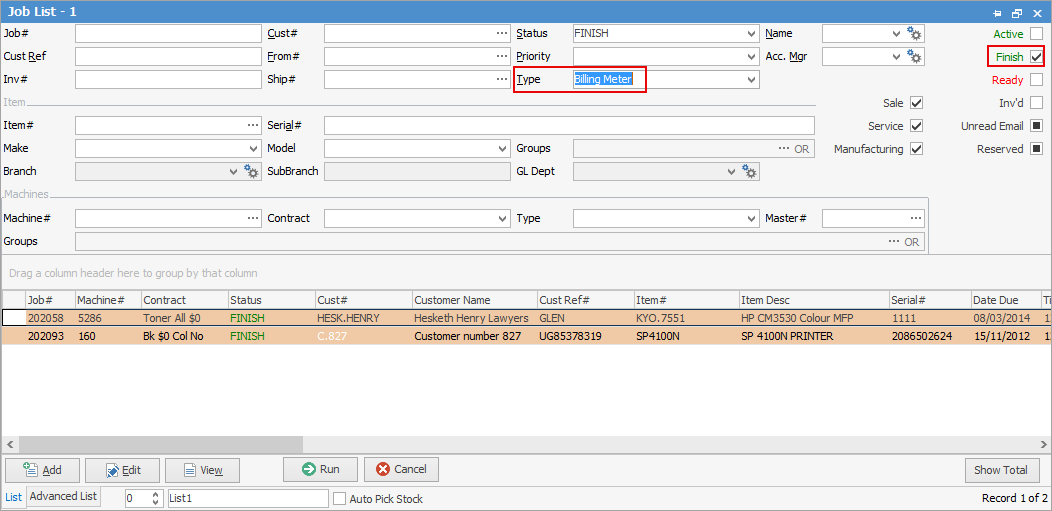Open Ship# lookup ellipsis
Viewport: 1052px width, 511px height.
503,79
